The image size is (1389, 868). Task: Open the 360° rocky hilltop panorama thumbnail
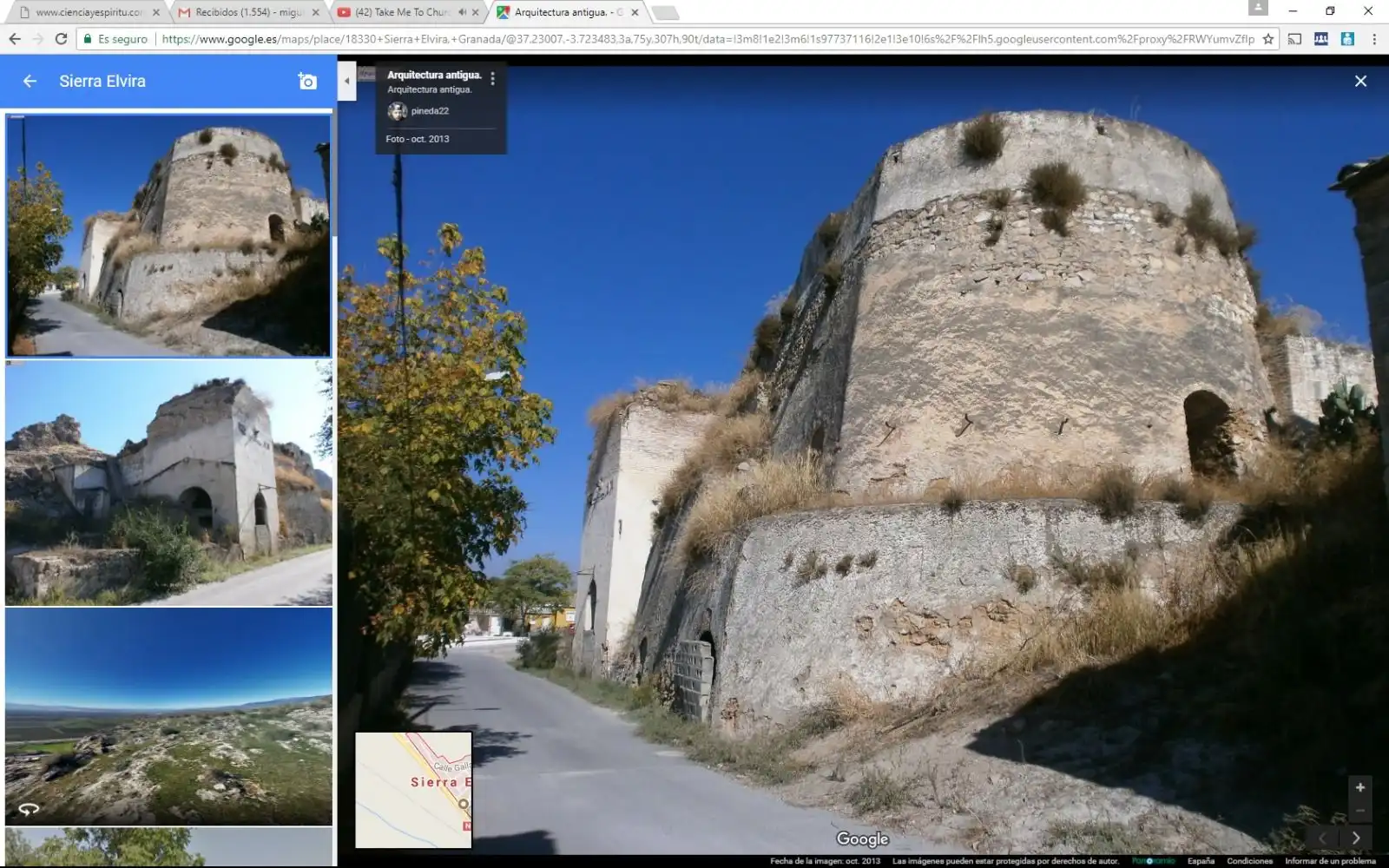pyautogui.click(x=168, y=716)
